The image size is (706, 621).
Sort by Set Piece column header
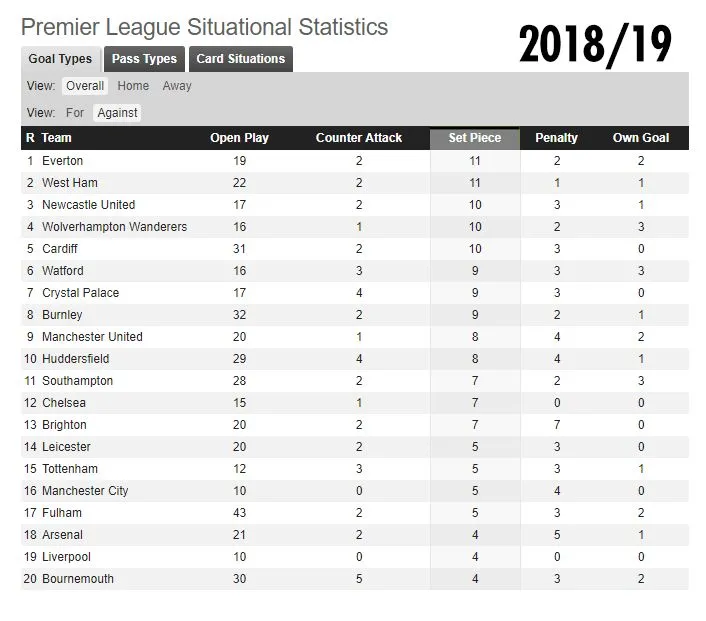click(x=475, y=138)
